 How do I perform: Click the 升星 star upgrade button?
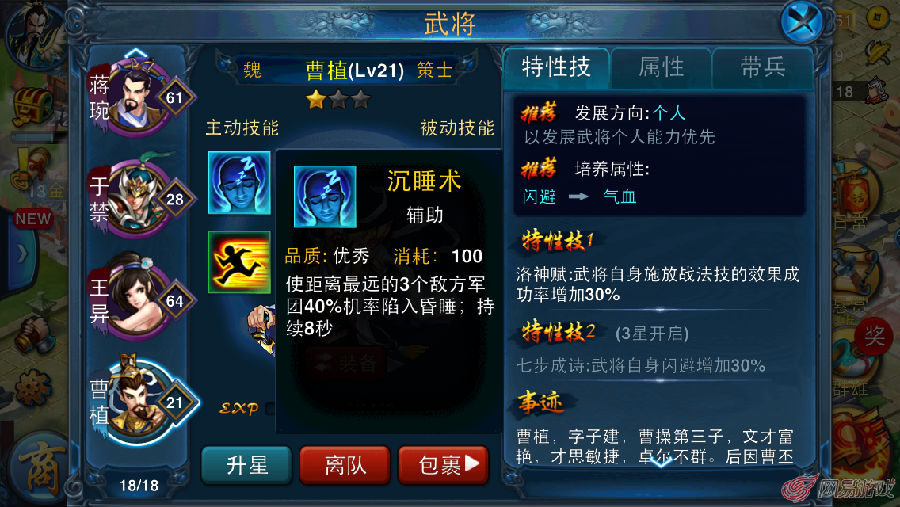(247, 465)
